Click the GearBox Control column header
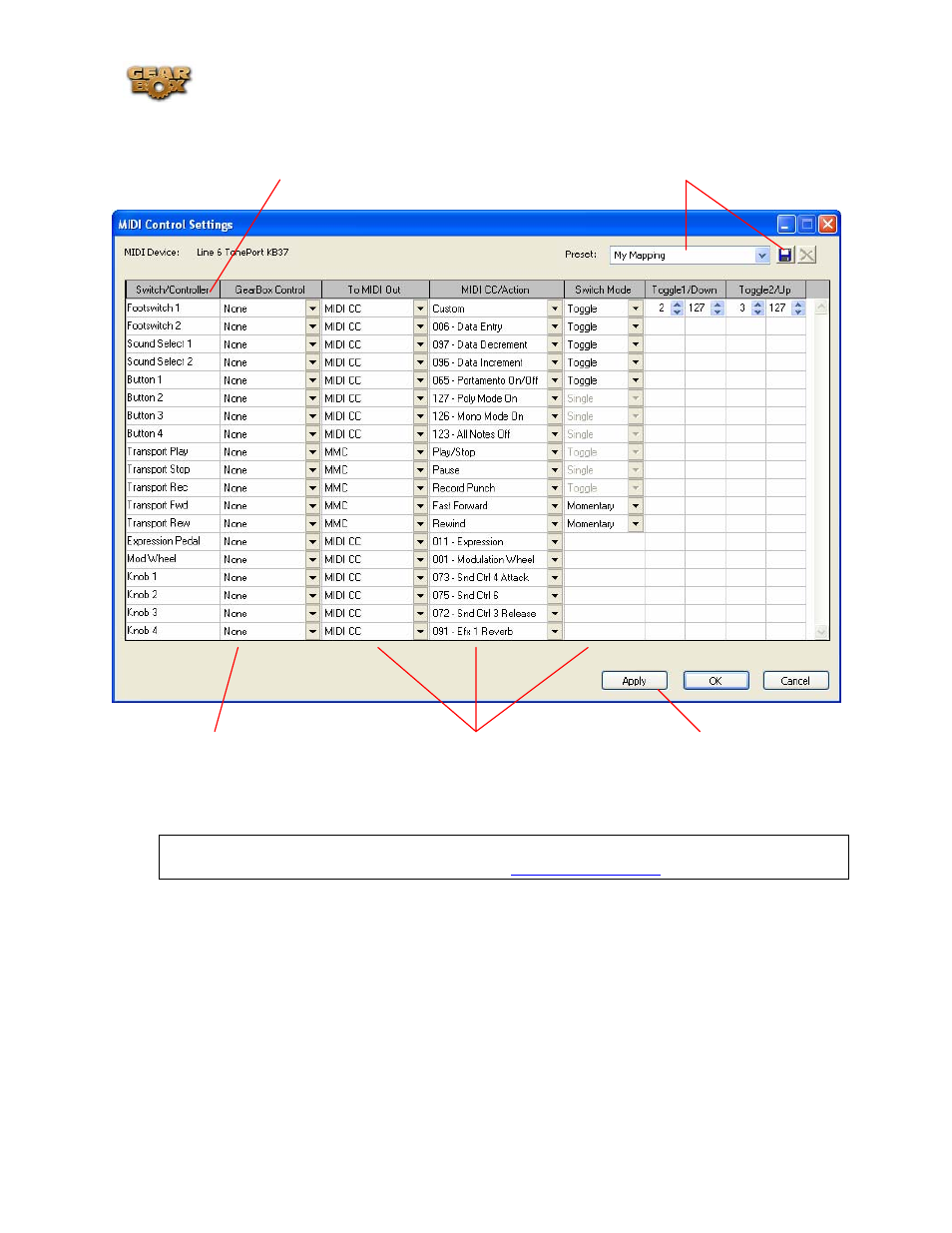This screenshot has height=1233, width=952. [x=270, y=290]
